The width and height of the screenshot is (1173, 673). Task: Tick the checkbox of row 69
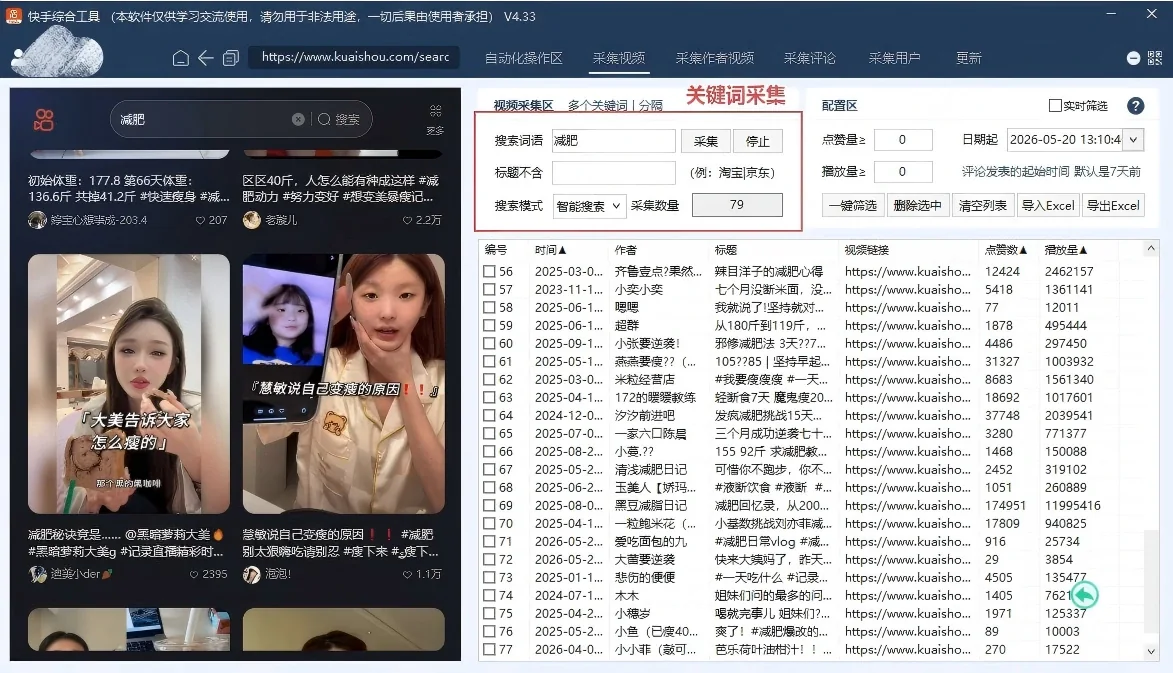point(489,505)
